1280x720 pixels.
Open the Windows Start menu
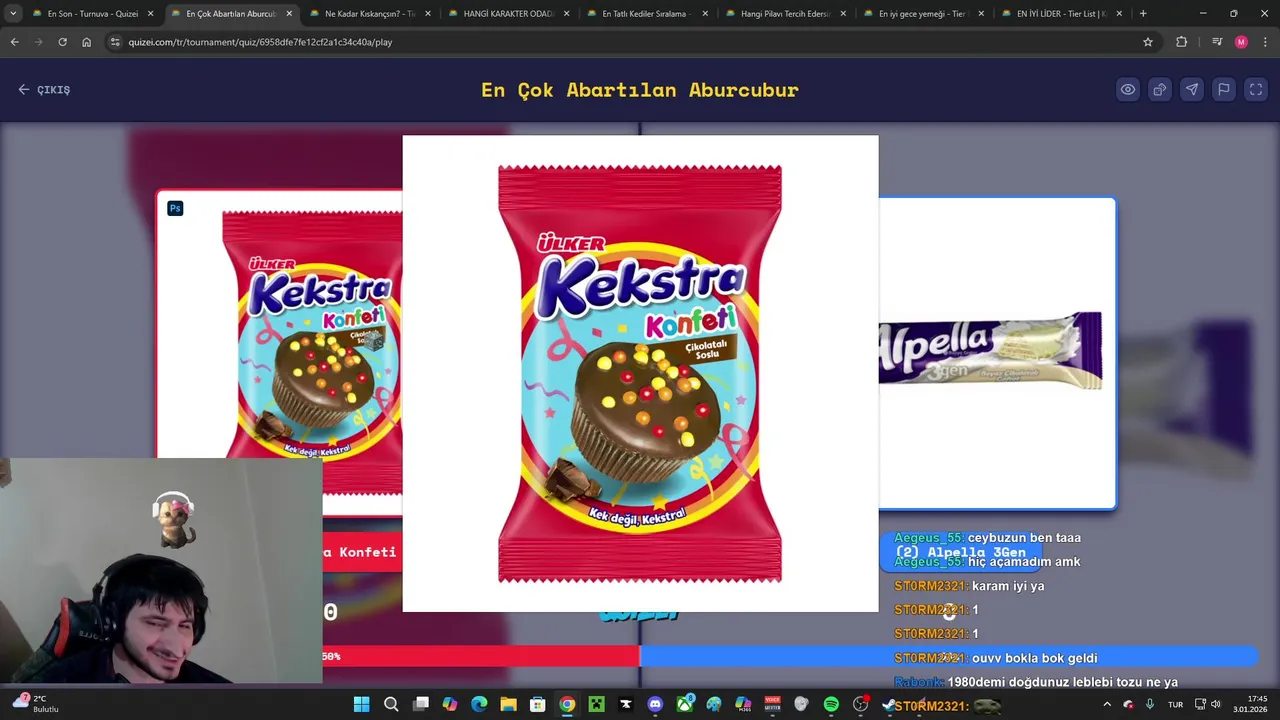tap(361, 704)
